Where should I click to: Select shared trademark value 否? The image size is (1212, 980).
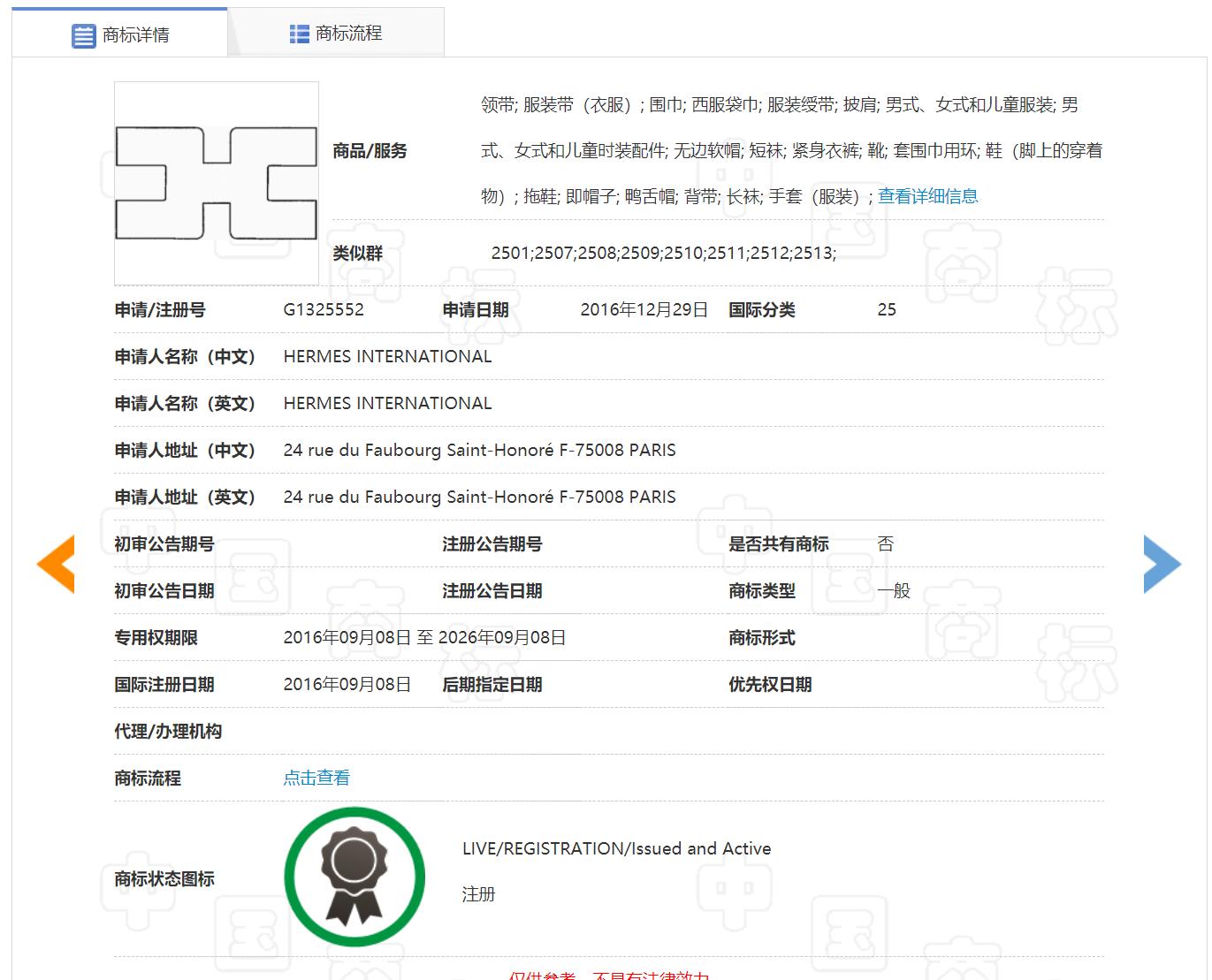[x=886, y=543]
